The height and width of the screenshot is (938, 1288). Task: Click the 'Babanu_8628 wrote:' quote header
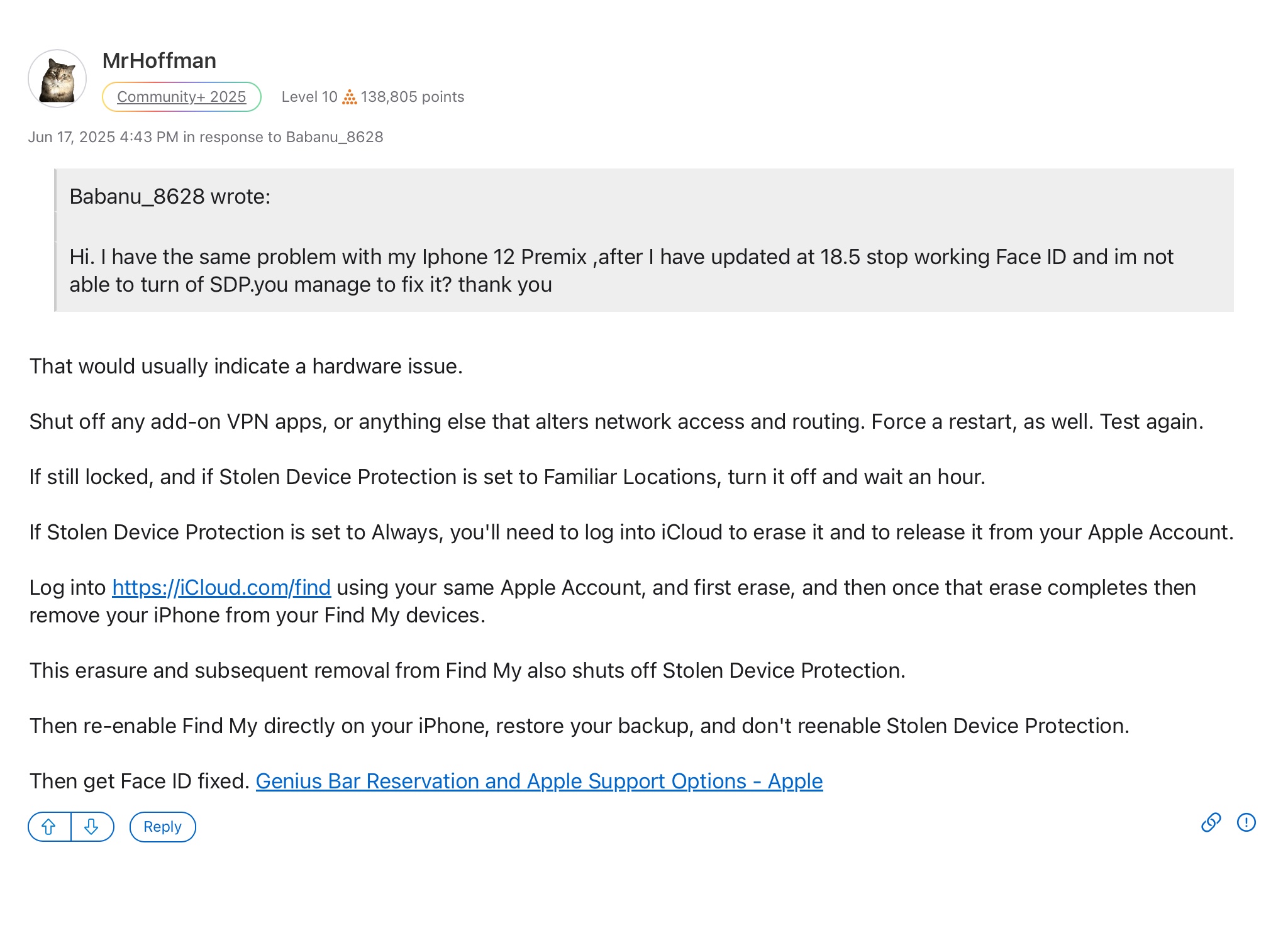pyautogui.click(x=170, y=197)
